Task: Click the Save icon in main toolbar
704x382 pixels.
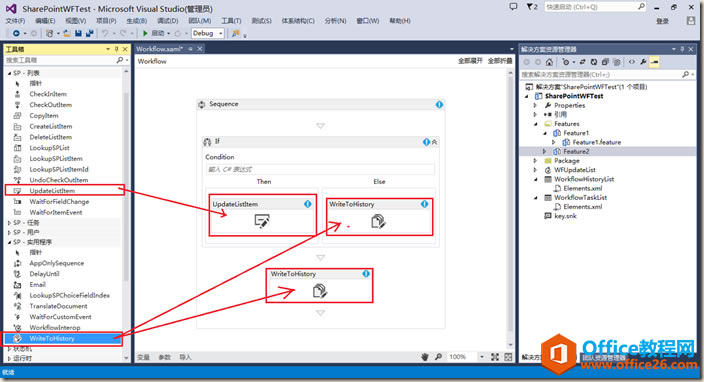Action: (79, 33)
